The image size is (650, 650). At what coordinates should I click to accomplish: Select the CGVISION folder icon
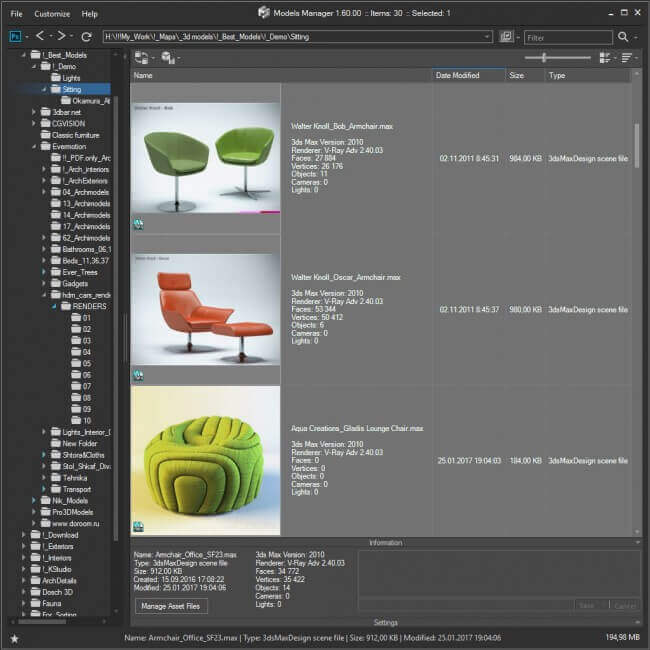click(x=46, y=123)
